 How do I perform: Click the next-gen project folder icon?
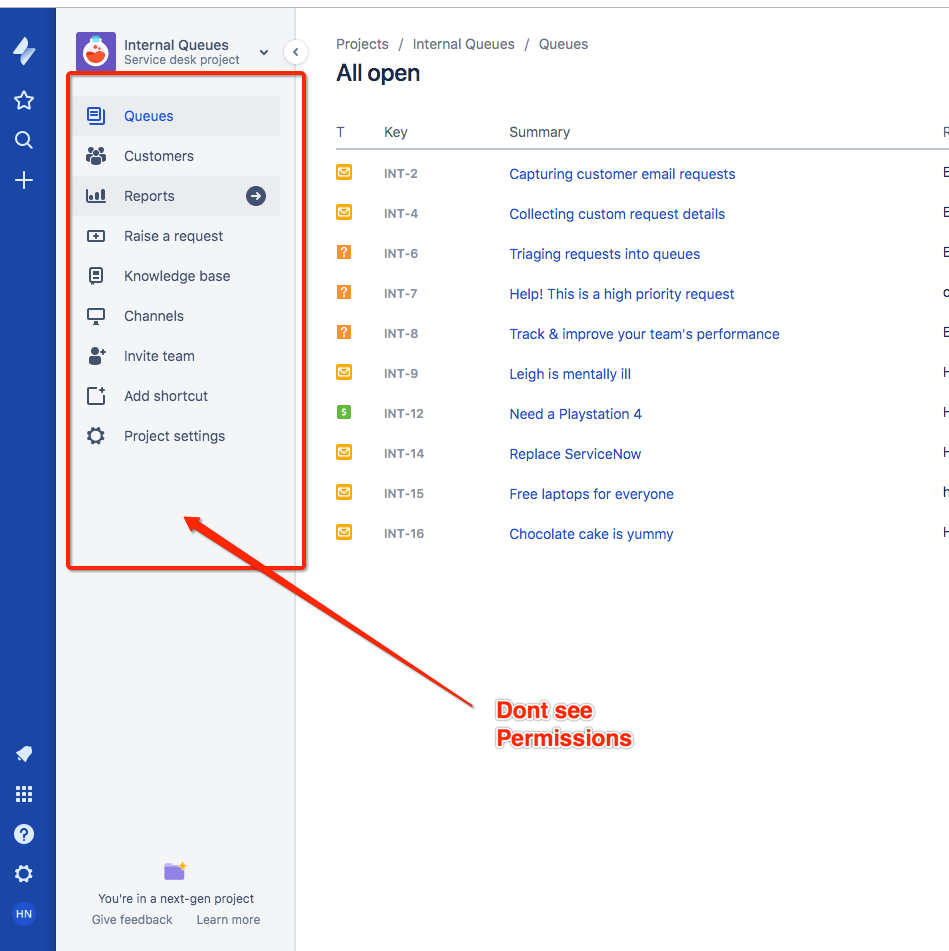pyautogui.click(x=175, y=871)
